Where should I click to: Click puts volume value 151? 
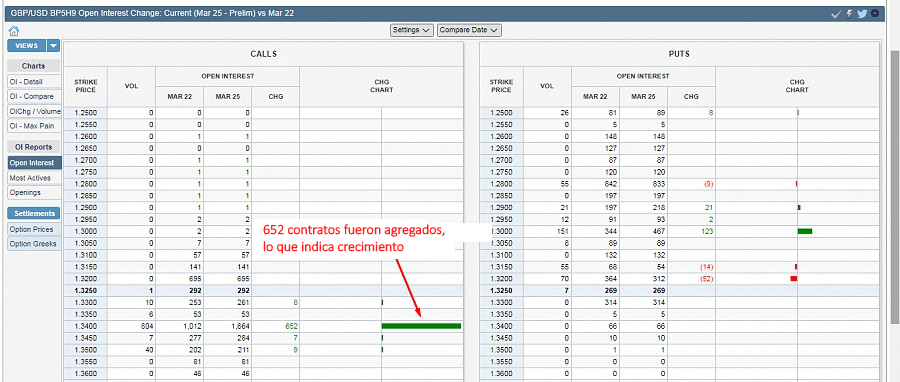[562, 231]
